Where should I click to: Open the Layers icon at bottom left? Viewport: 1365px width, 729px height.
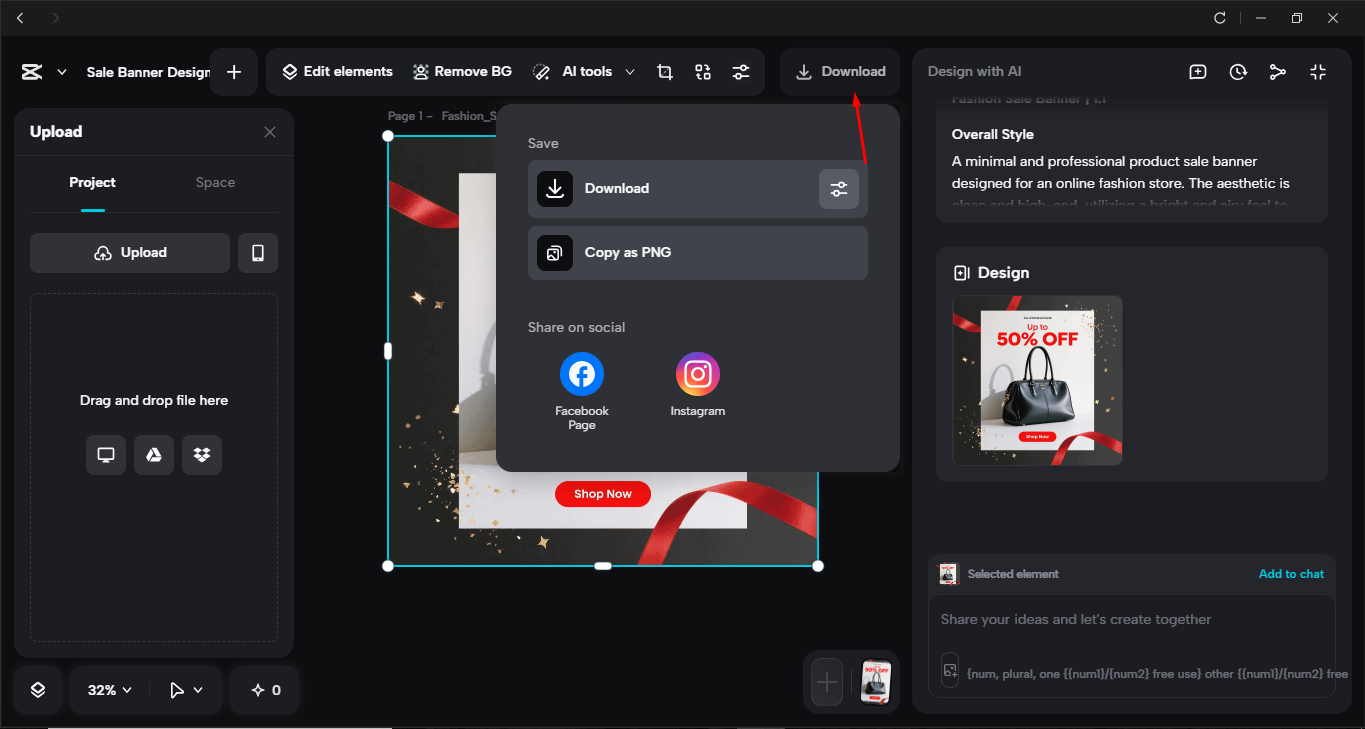click(x=37, y=689)
